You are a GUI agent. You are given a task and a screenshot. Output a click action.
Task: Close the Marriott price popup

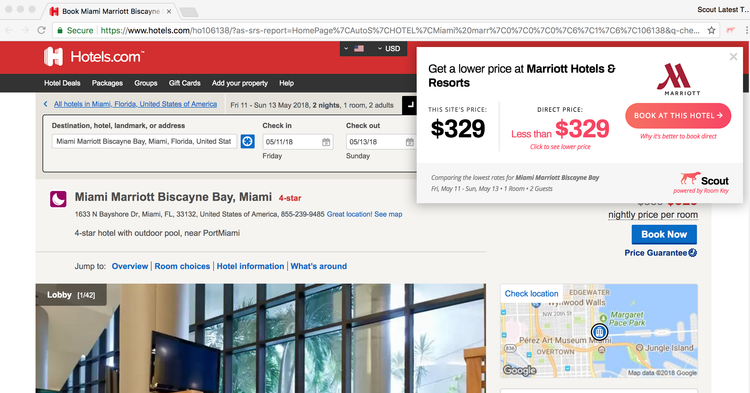coord(733,57)
